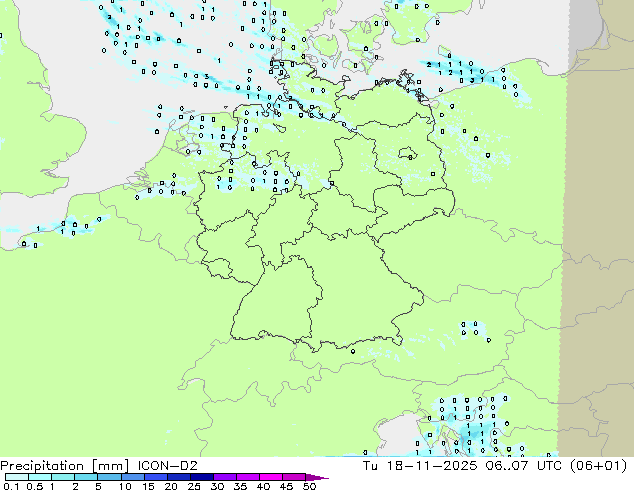Click the 'Precipitation [mm]' legend title
Viewport: 634px width, 490px height.
pos(65,466)
